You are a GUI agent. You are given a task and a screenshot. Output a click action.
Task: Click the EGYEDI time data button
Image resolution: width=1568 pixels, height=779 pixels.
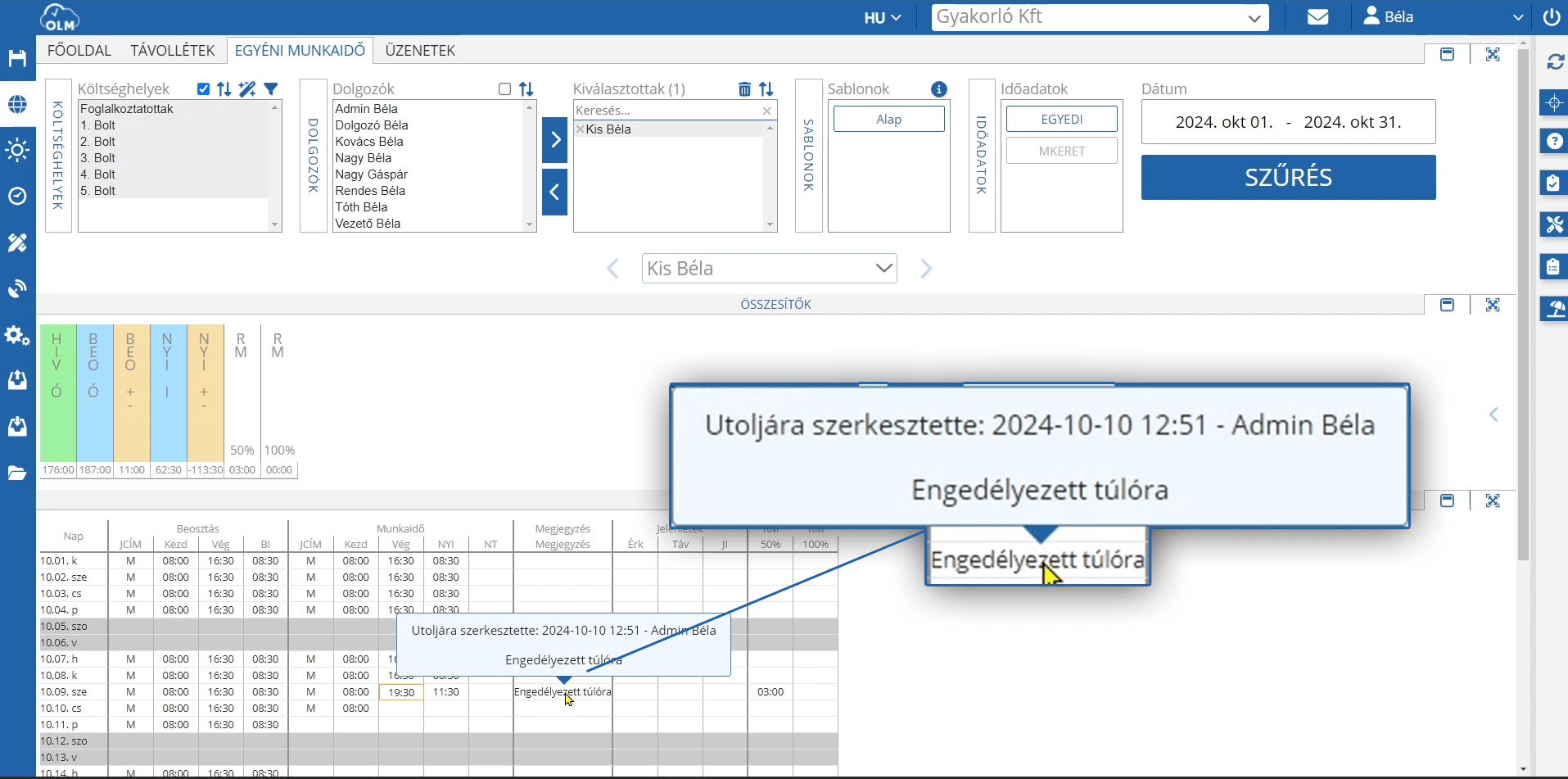point(1062,119)
